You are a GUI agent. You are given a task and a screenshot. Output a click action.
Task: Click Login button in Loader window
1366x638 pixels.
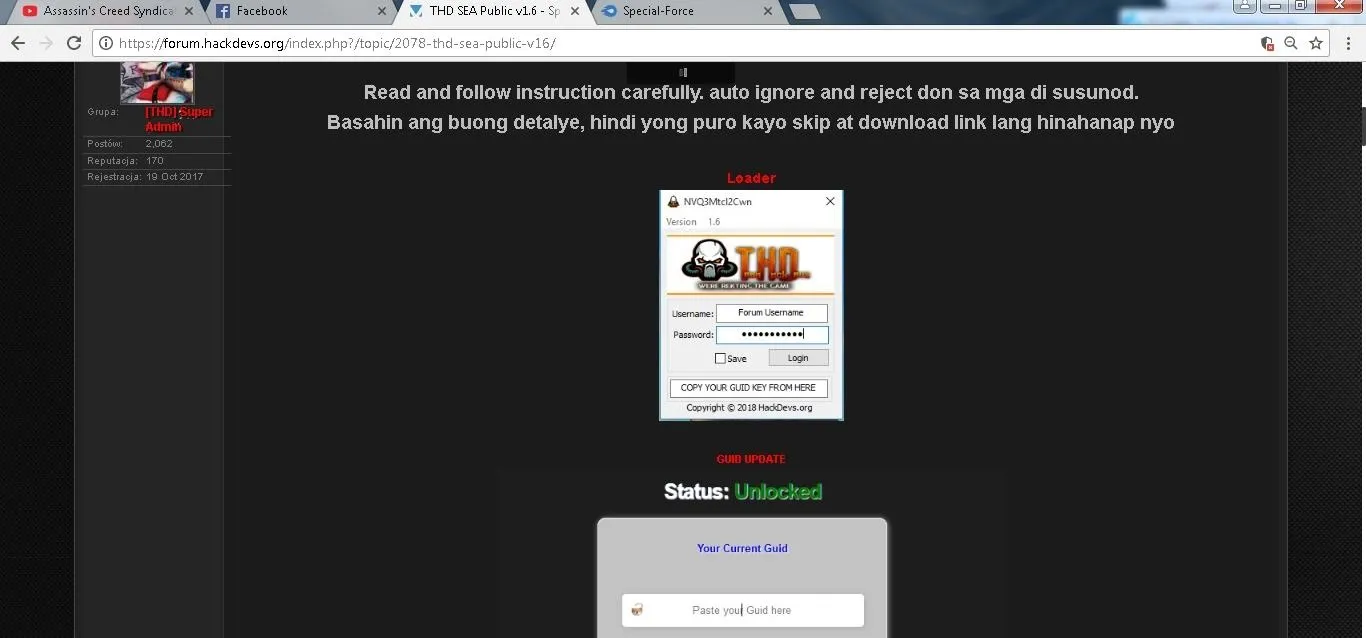coord(798,358)
